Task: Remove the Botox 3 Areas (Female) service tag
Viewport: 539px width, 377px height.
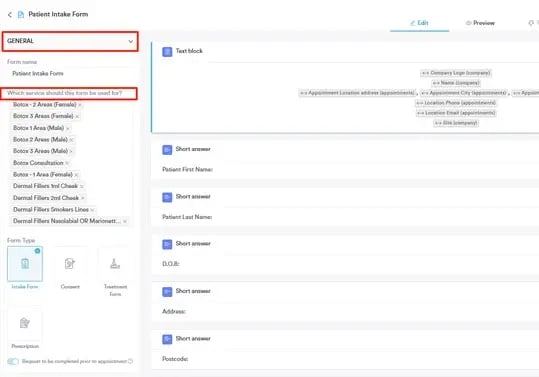Action: pos(77,117)
